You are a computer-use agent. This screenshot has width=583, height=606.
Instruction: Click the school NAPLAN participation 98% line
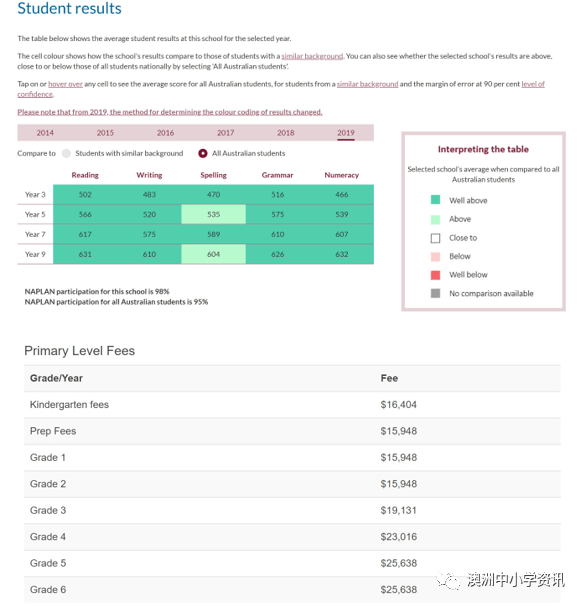pos(97,291)
